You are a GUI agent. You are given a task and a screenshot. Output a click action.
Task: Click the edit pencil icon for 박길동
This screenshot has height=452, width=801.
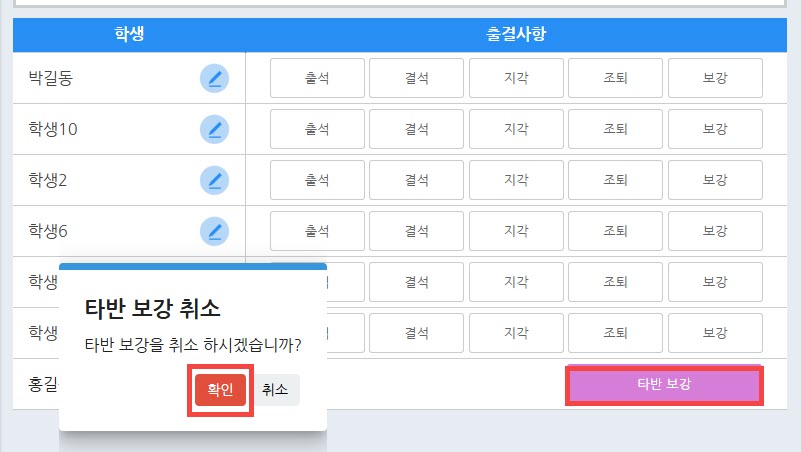click(x=215, y=78)
